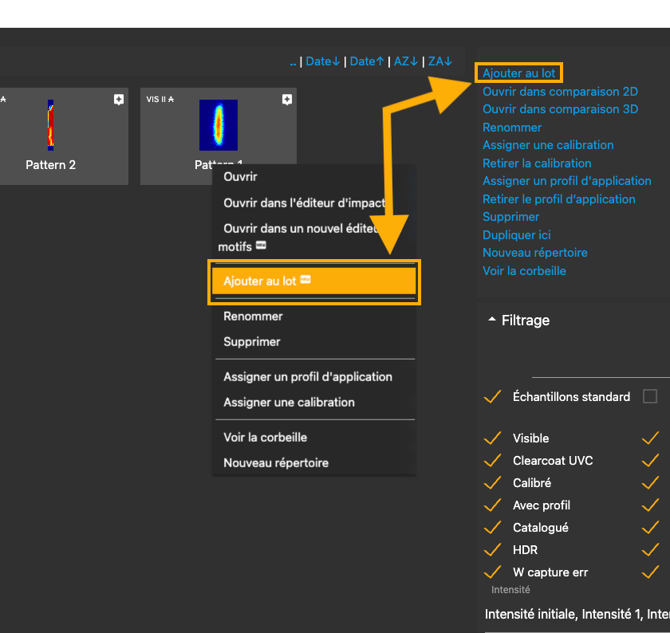Uncheck the Visible filter
Viewport: 670px width, 633px height.
(492, 438)
